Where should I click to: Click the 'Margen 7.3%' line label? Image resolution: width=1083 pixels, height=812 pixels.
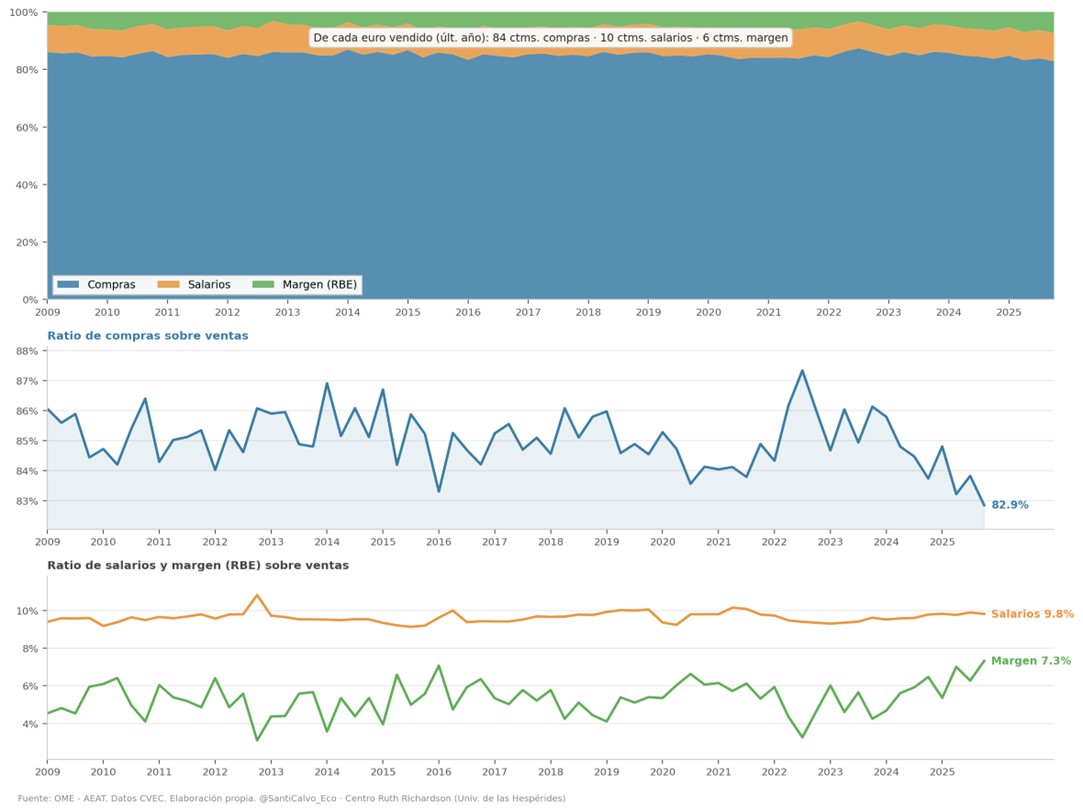(1031, 661)
